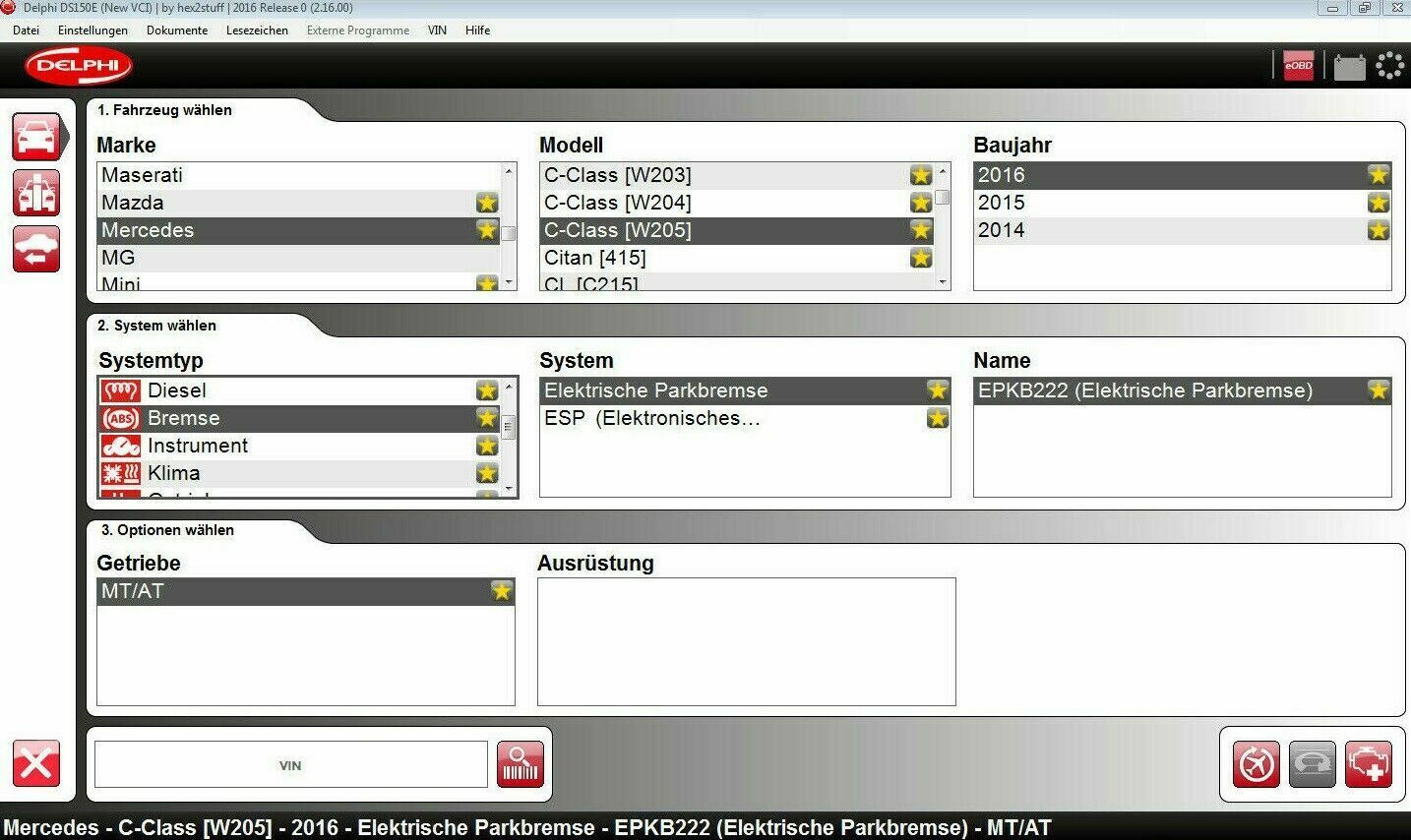Toggle favorite star for C-Class [W203]
The width and height of the screenshot is (1411, 840).
click(921, 175)
